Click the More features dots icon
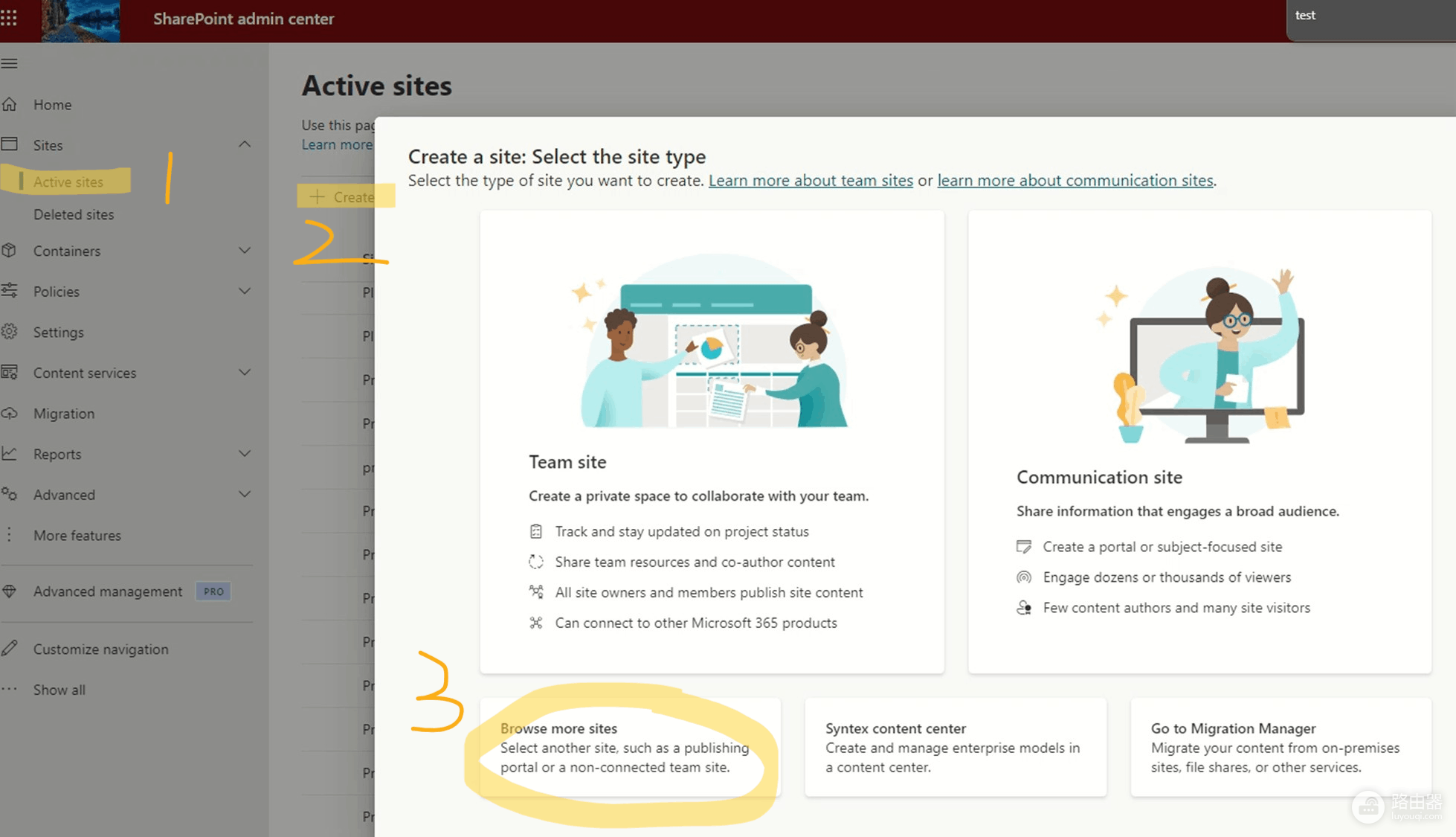1456x837 pixels. pyautogui.click(x=9, y=534)
